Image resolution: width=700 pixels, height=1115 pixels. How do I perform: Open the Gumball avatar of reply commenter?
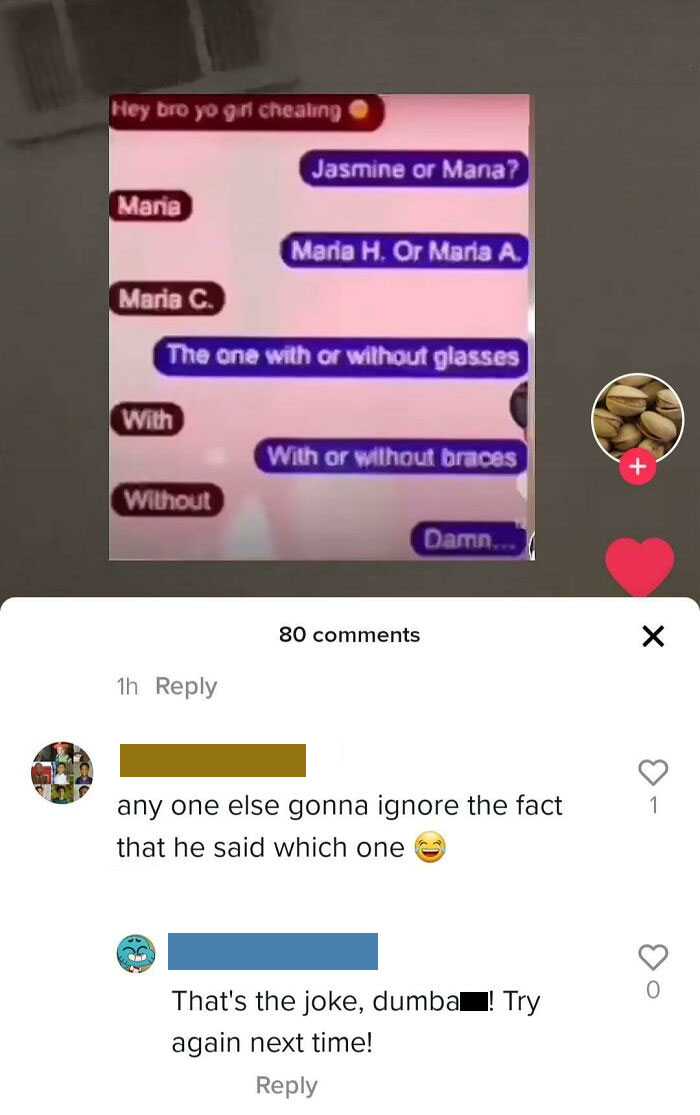point(136,954)
